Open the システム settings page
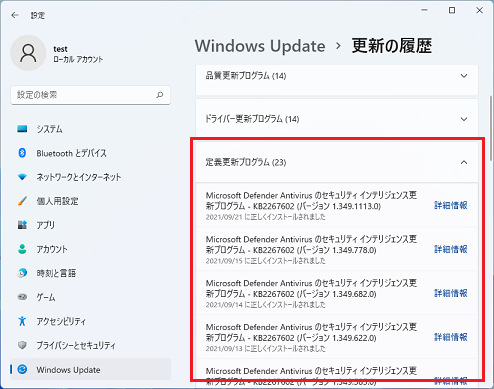 90,129
